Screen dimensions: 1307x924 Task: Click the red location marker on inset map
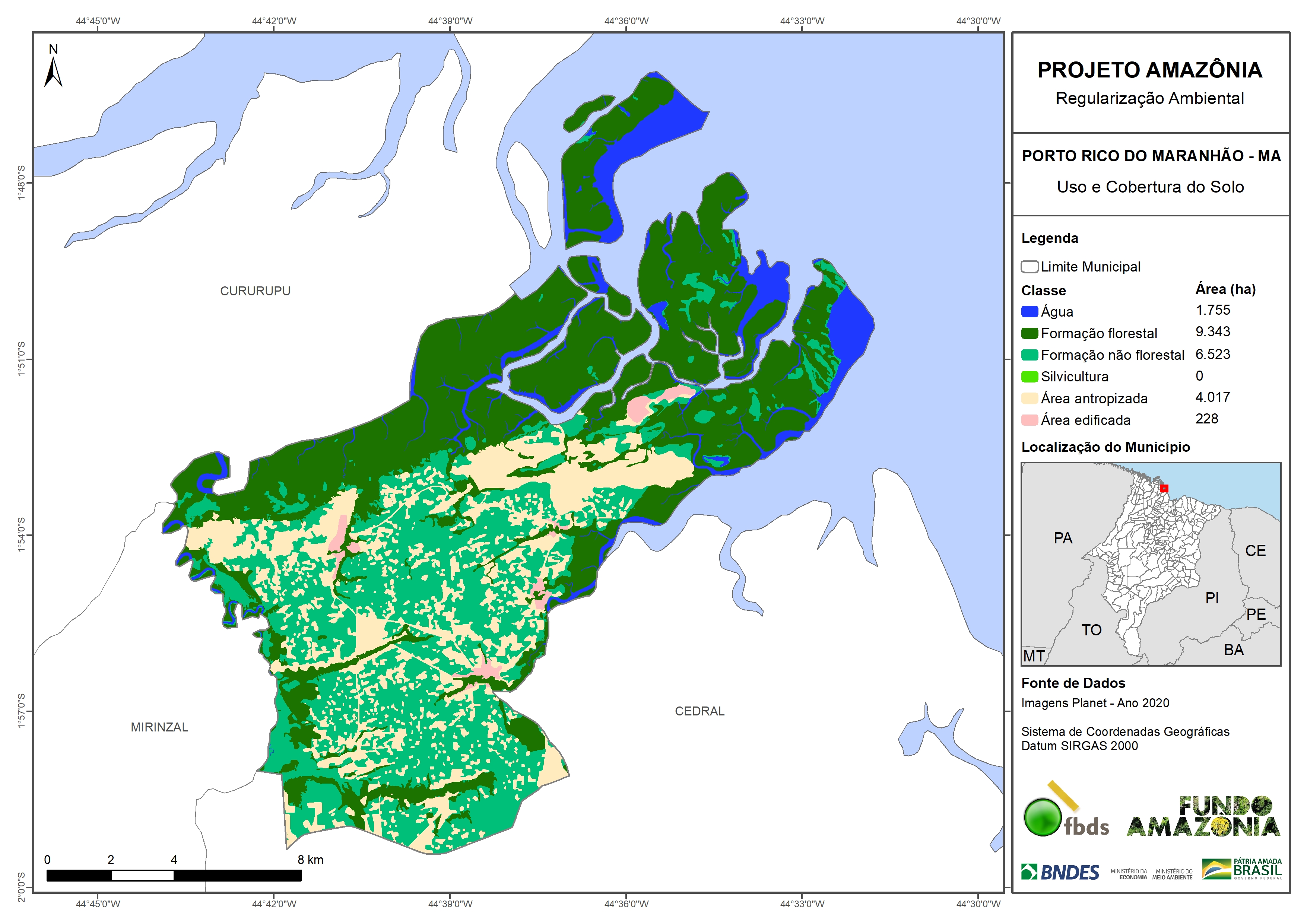click(x=1164, y=488)
